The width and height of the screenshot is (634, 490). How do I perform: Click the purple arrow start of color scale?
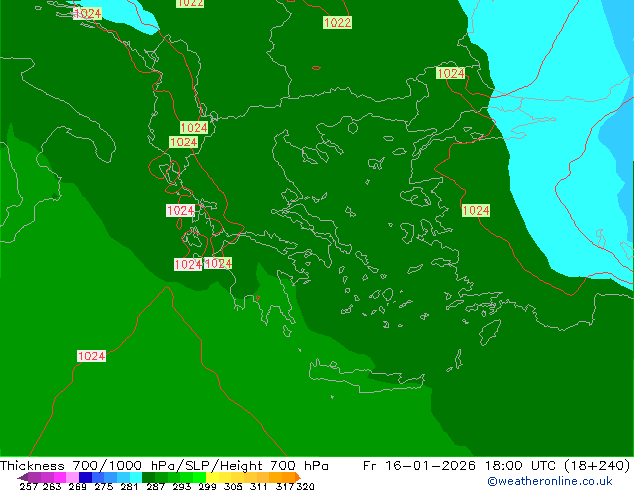click(x=23, y=477)
